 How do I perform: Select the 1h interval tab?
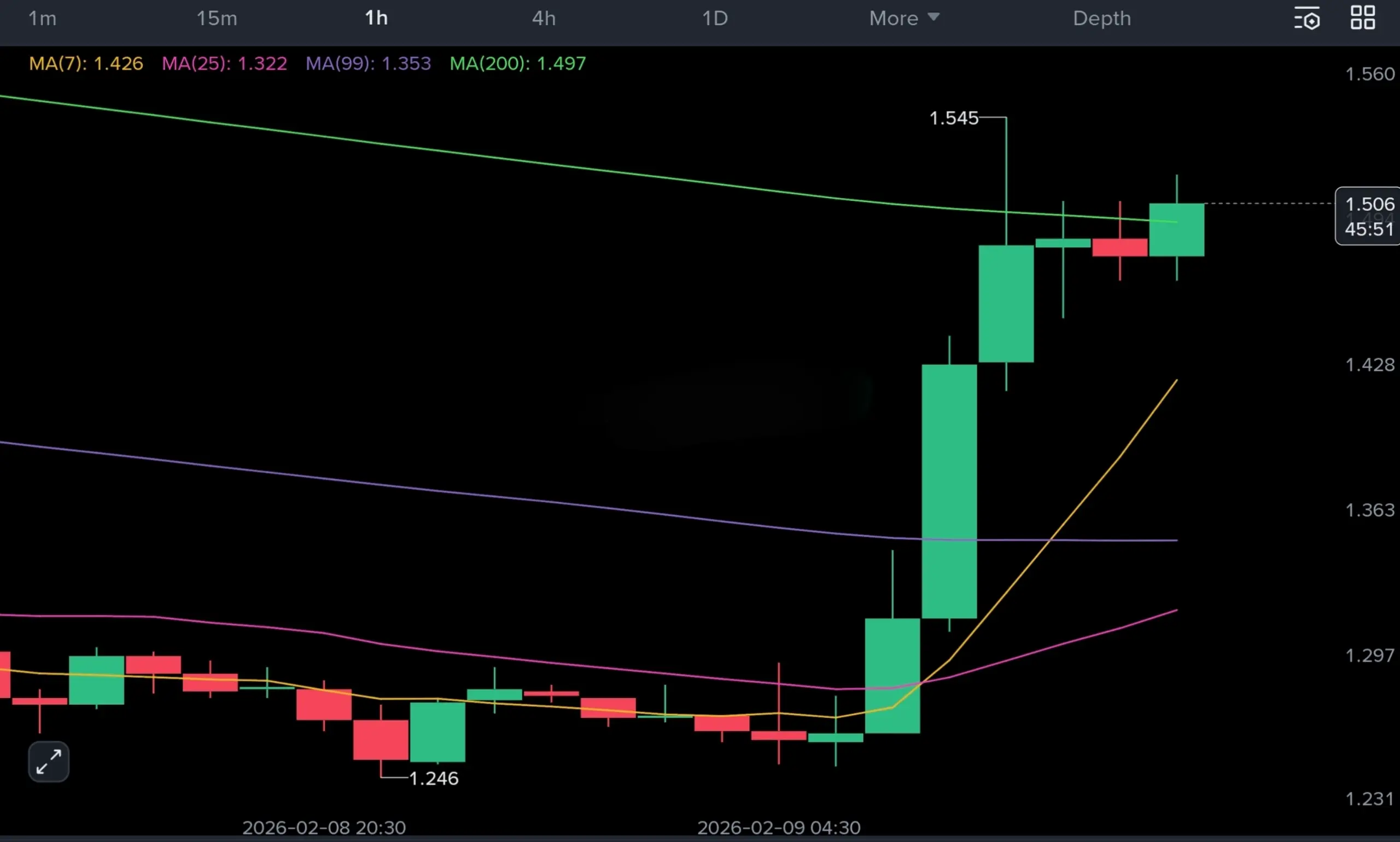(x=376, y=19)
